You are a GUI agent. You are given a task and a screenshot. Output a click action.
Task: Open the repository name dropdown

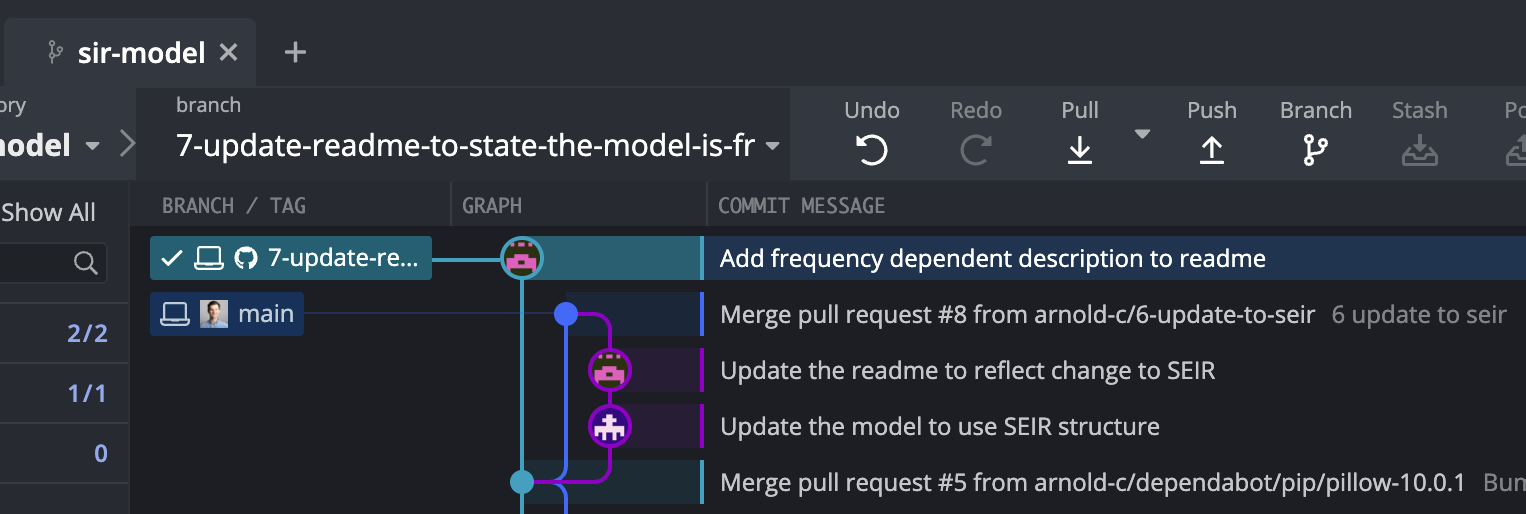(92, 147)
